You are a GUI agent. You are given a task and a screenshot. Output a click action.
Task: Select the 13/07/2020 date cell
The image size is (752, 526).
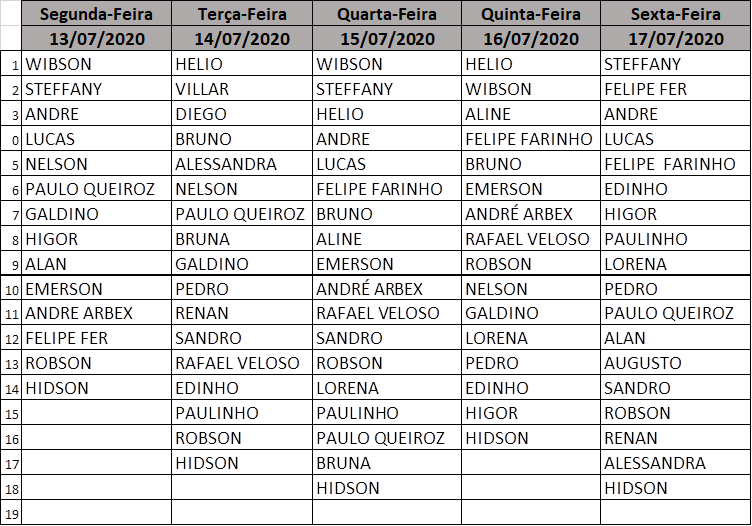pos(96,38)
